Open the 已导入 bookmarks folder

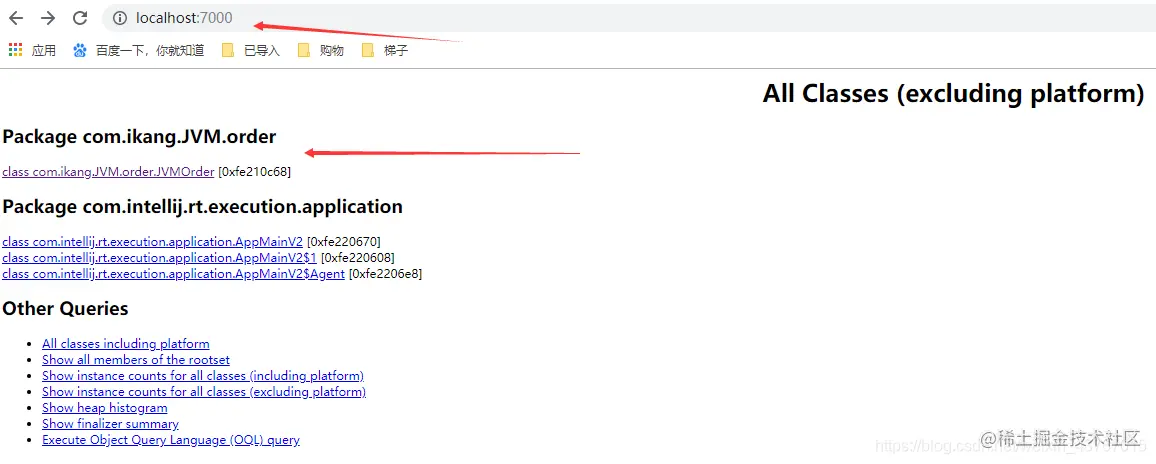[x=251, y=51]
